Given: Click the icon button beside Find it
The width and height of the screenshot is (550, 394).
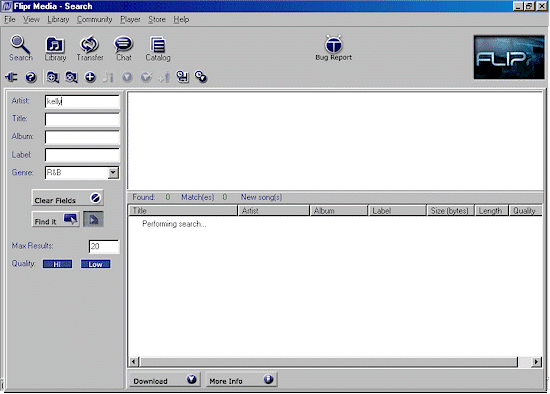Looking at the screenshot, I should [x=93, y=219].
